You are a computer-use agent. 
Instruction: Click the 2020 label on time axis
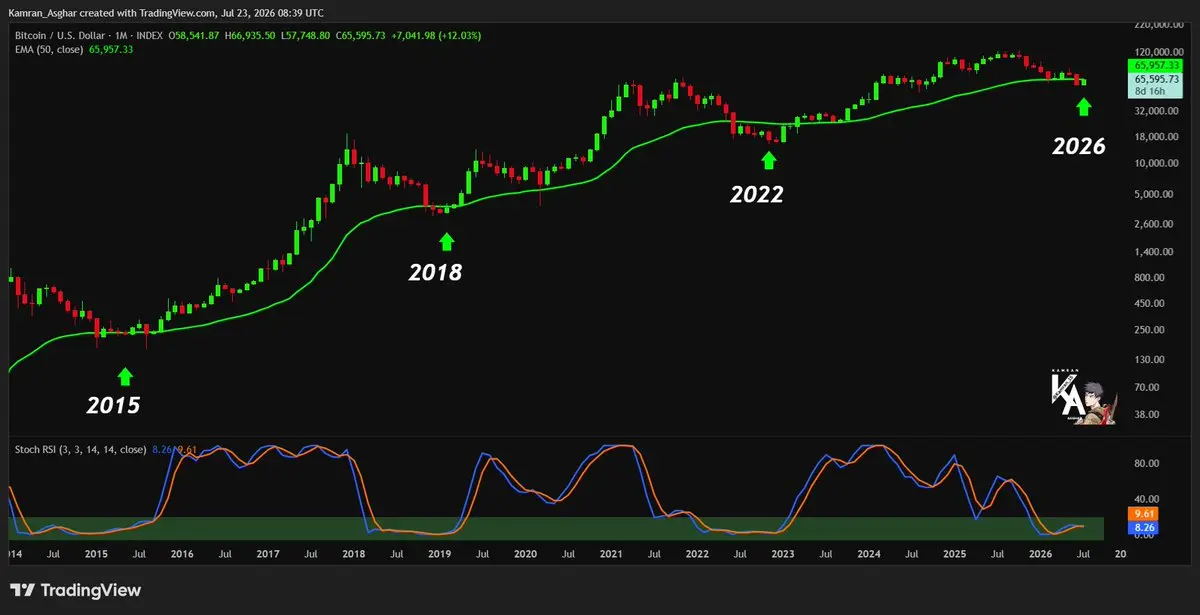point(525,552)
